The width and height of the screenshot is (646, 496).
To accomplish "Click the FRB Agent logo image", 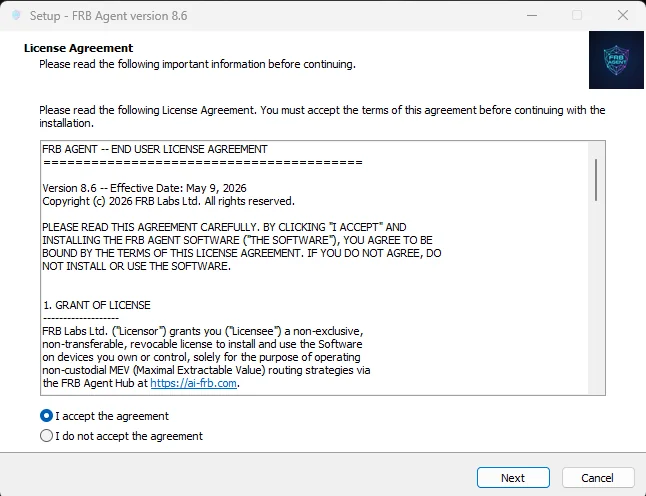I will tap(616, 60).
